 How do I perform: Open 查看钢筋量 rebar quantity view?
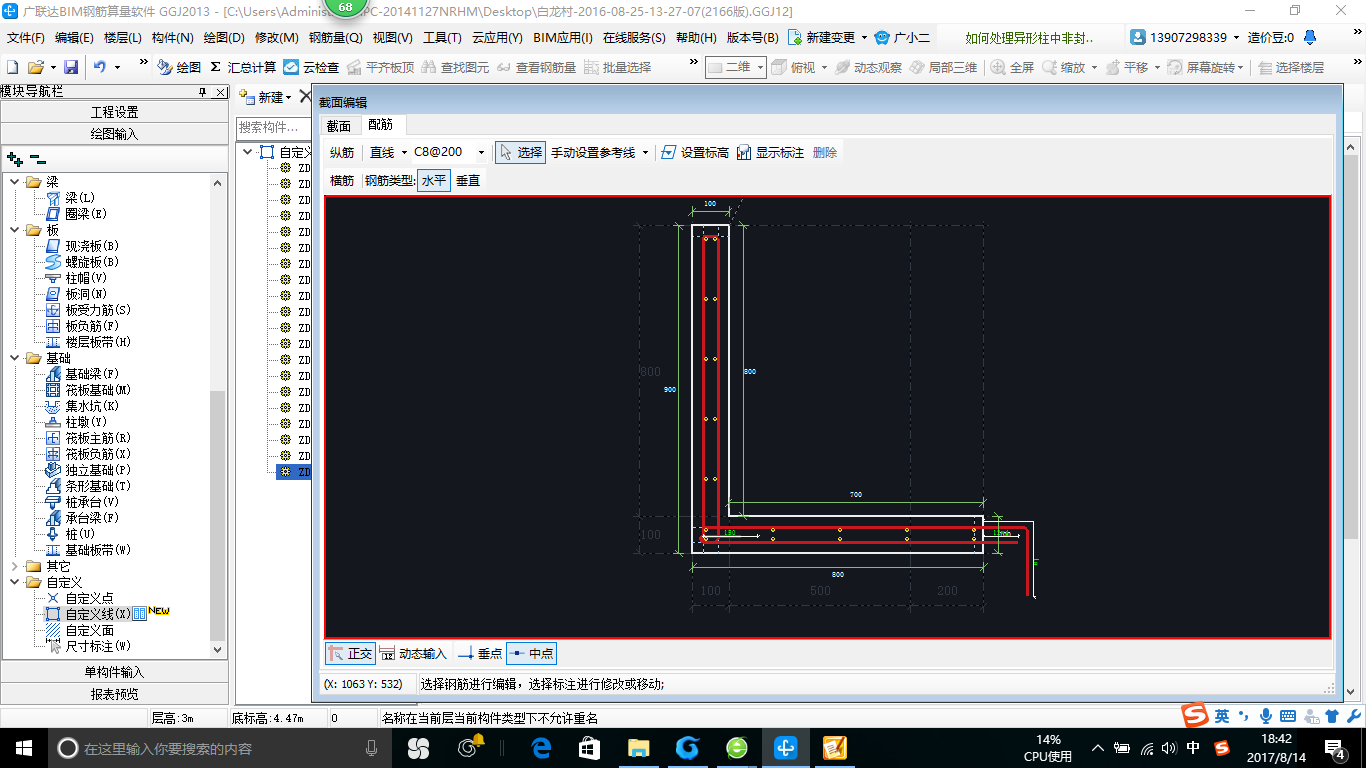537,67
